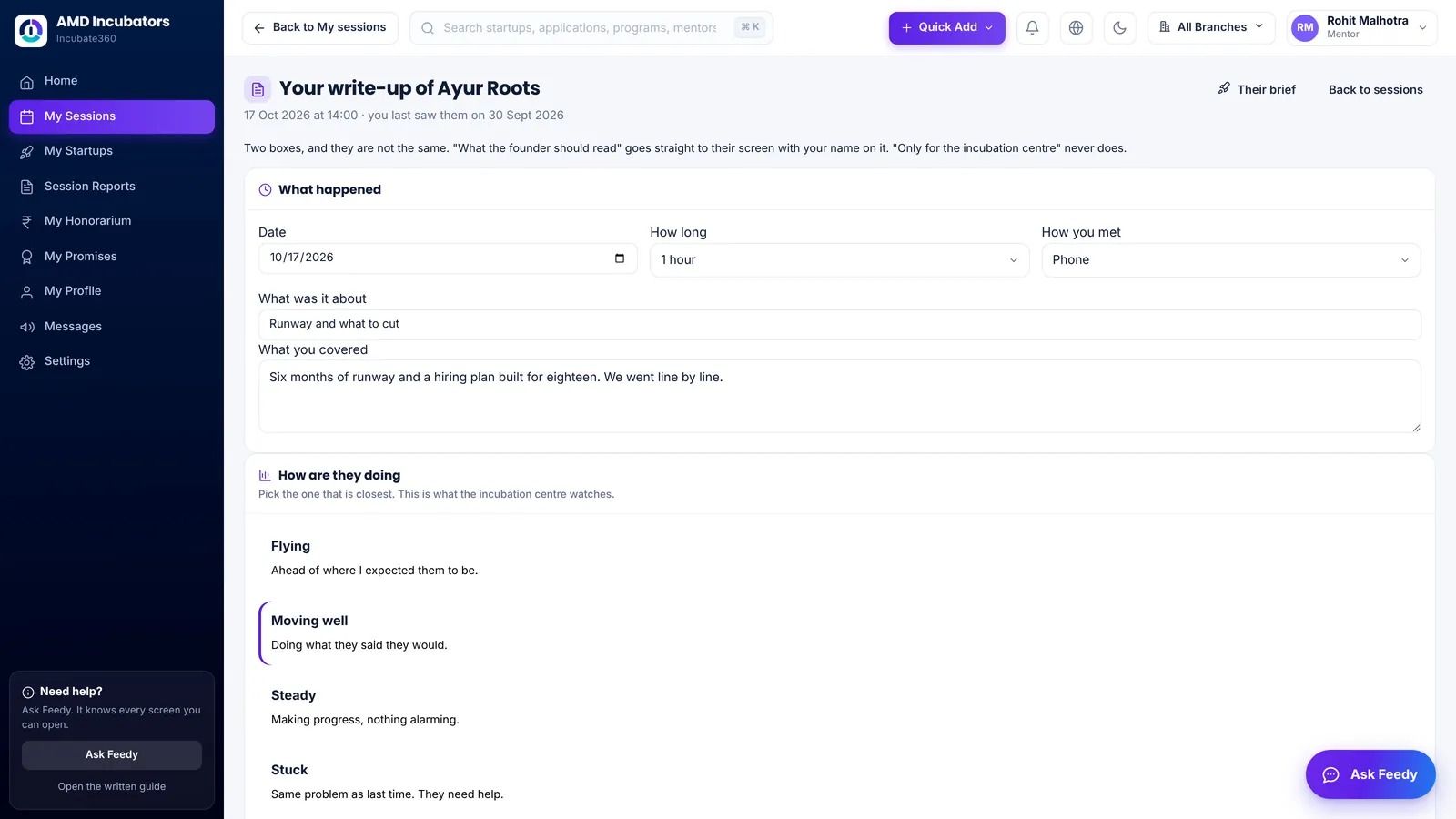Click the Settings gear icon
Viewport: 1456px width, 819px height.
[27, 362]
